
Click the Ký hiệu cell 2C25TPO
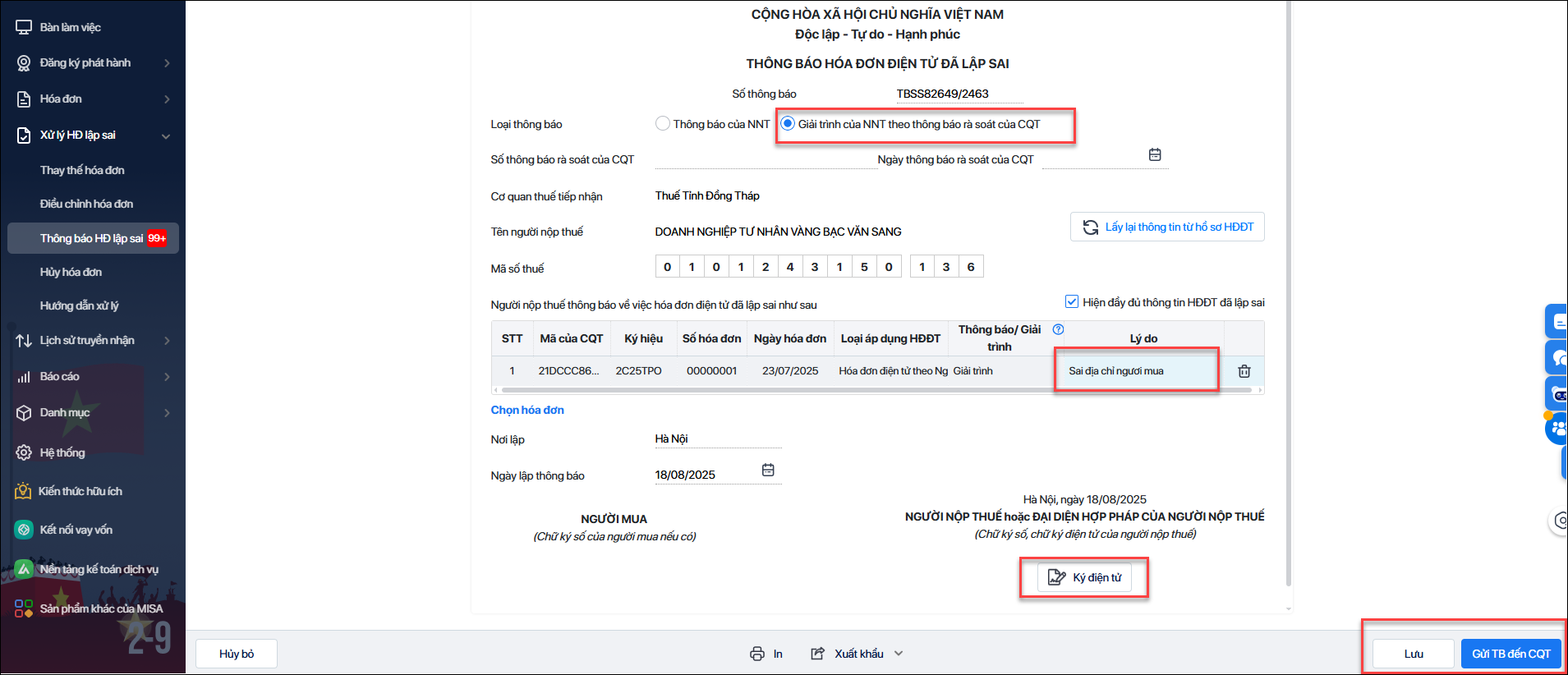tap(639, 371)
